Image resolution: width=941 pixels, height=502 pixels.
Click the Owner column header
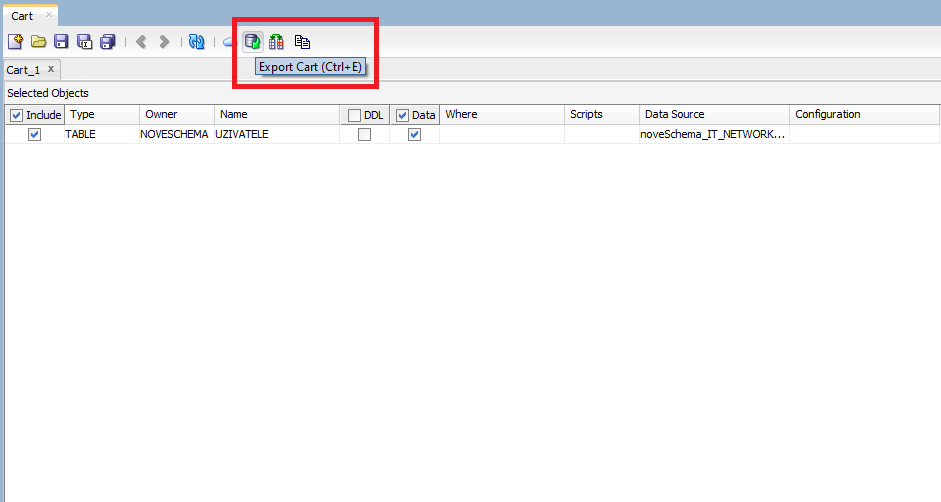coord(177,114)
